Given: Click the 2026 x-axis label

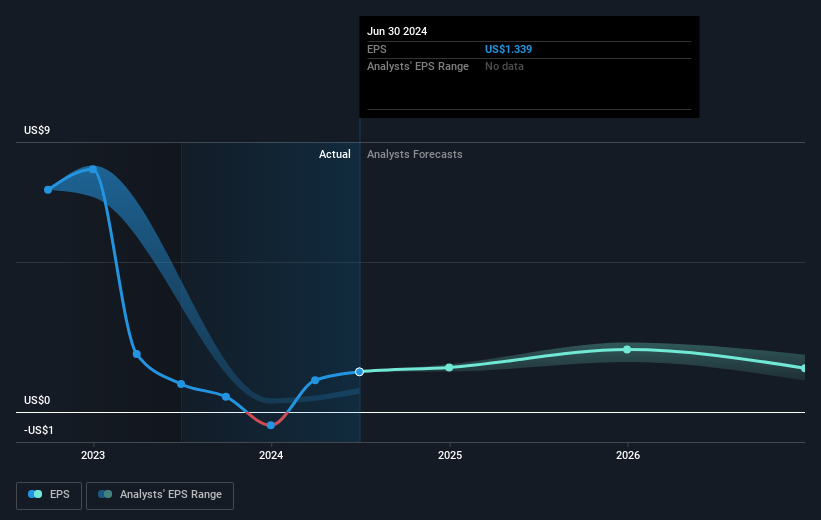Looking at the screenshot, I should click(x=628, y=456).
